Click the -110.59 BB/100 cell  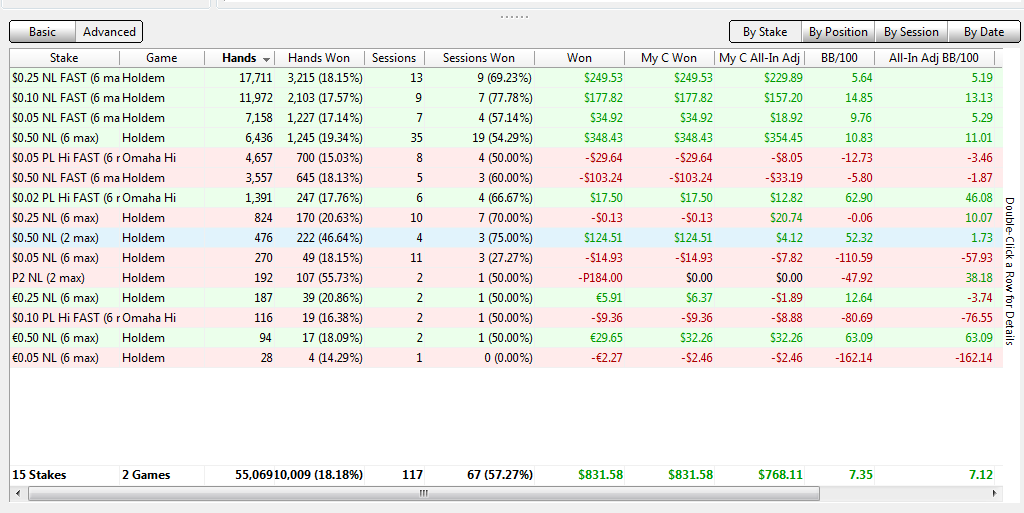(x=854, y=258)
